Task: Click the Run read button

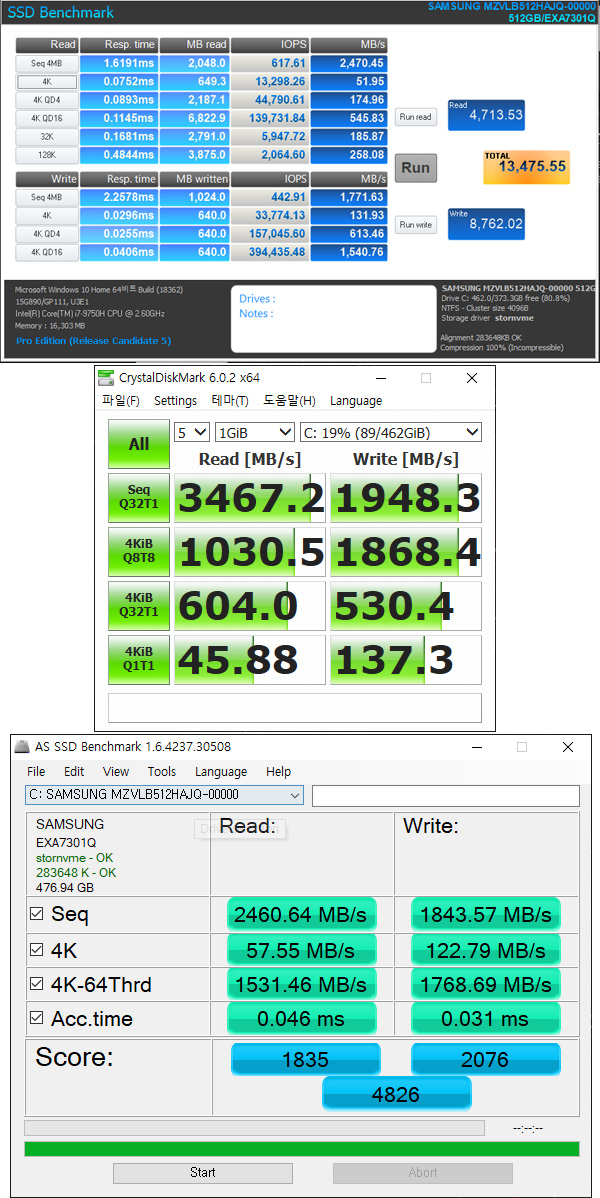Action: (x=416, y=117)
